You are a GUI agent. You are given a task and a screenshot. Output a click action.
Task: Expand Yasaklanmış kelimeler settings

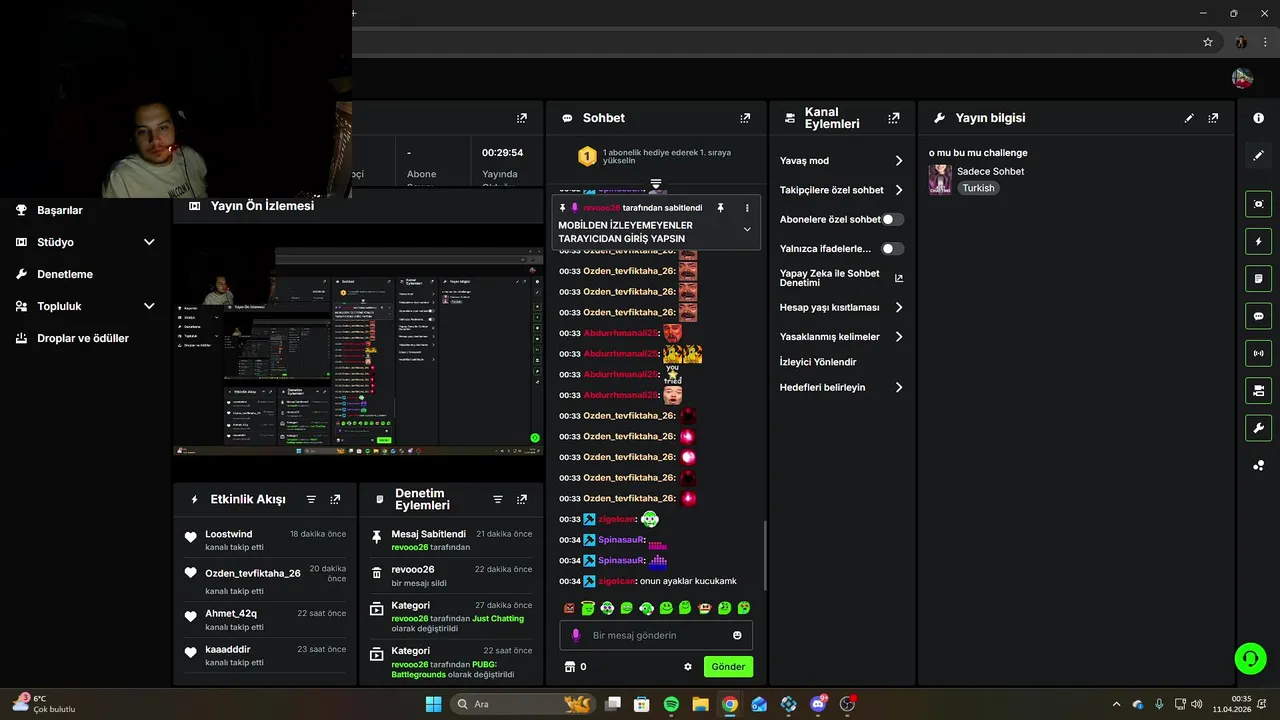(x=841, y=337)
